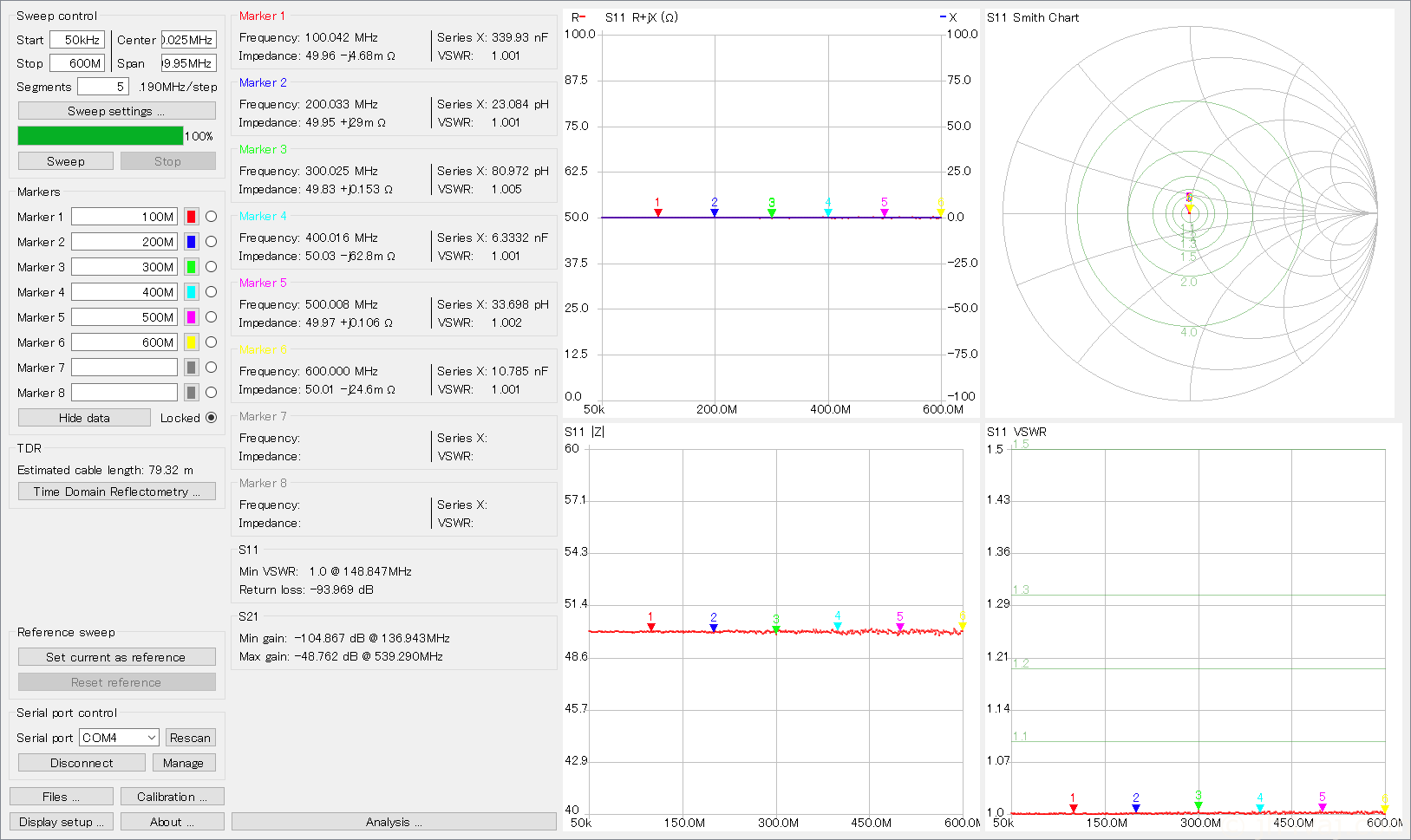This screenshot has height=840, width=1411.
Task: Open the Analysis window
Action: [x=394, y=822]
